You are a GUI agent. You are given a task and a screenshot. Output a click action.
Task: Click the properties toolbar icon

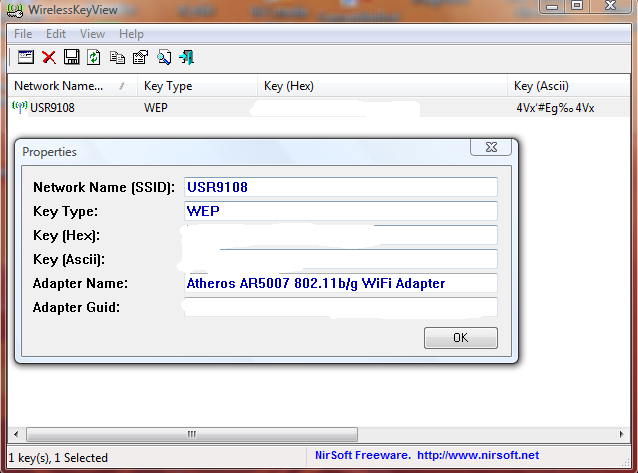(140, 57)
